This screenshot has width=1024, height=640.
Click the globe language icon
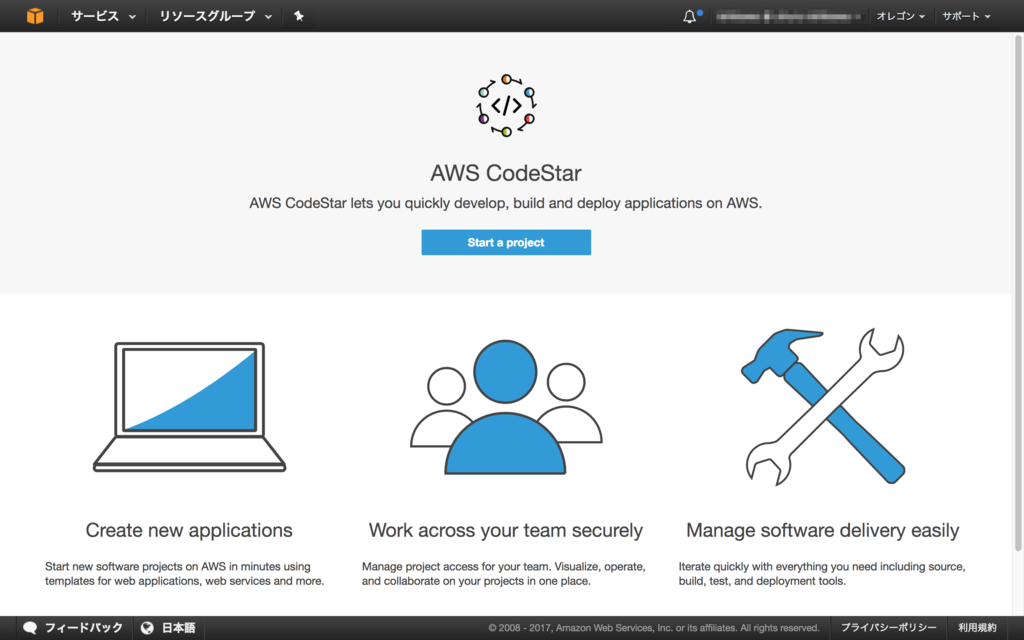coord(148,628)
